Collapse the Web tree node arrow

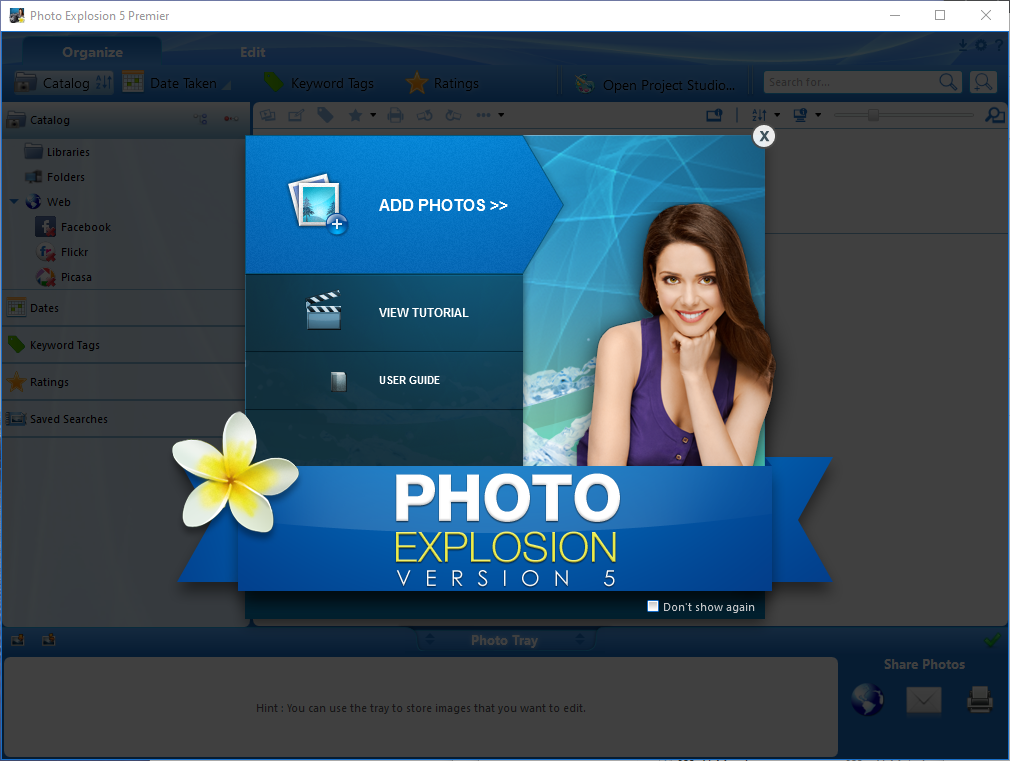tap(14, 202)
